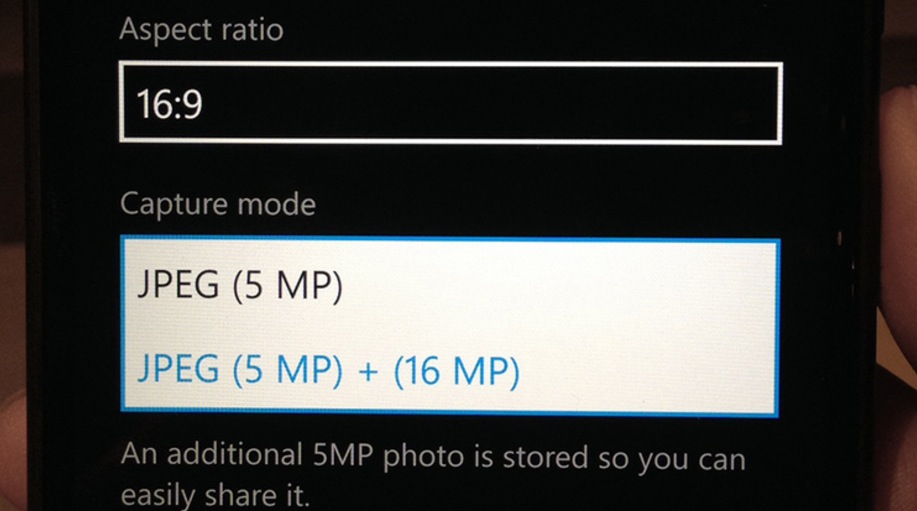The image size is (917, 511).
Task: Click empty area inside Aspect ratio box
Action: tap(491, 103)
